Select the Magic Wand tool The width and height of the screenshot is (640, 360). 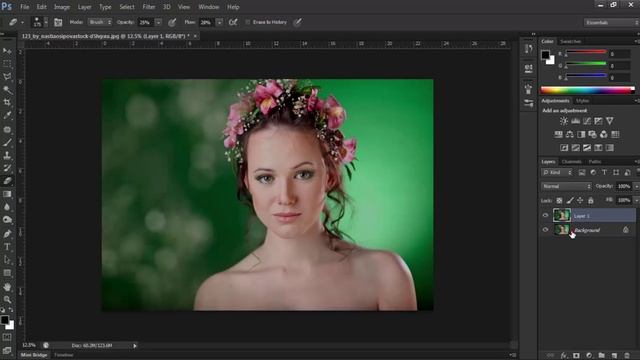tap(7, 89)
